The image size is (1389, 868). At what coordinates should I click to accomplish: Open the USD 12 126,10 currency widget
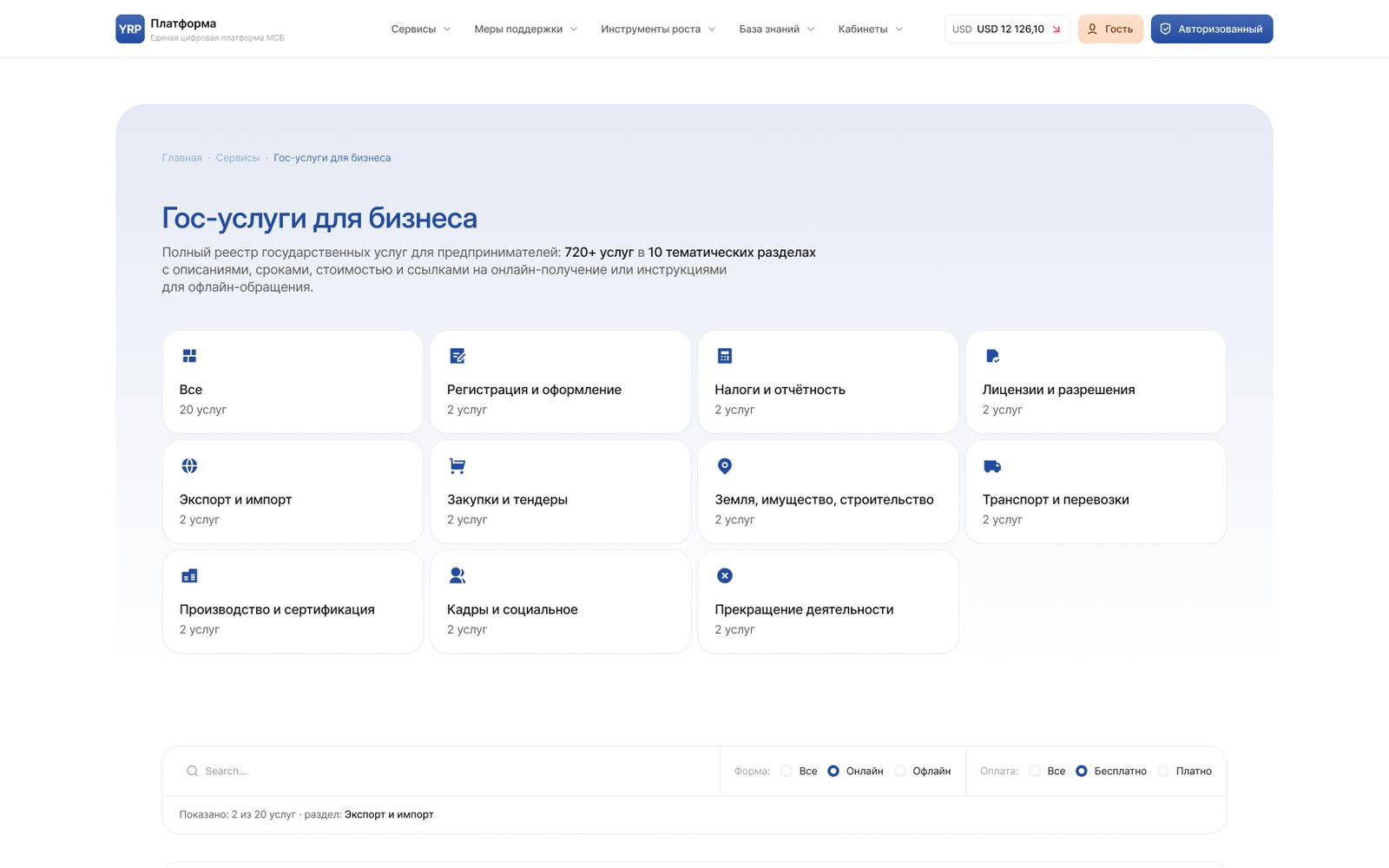[x=1007, y=29]
